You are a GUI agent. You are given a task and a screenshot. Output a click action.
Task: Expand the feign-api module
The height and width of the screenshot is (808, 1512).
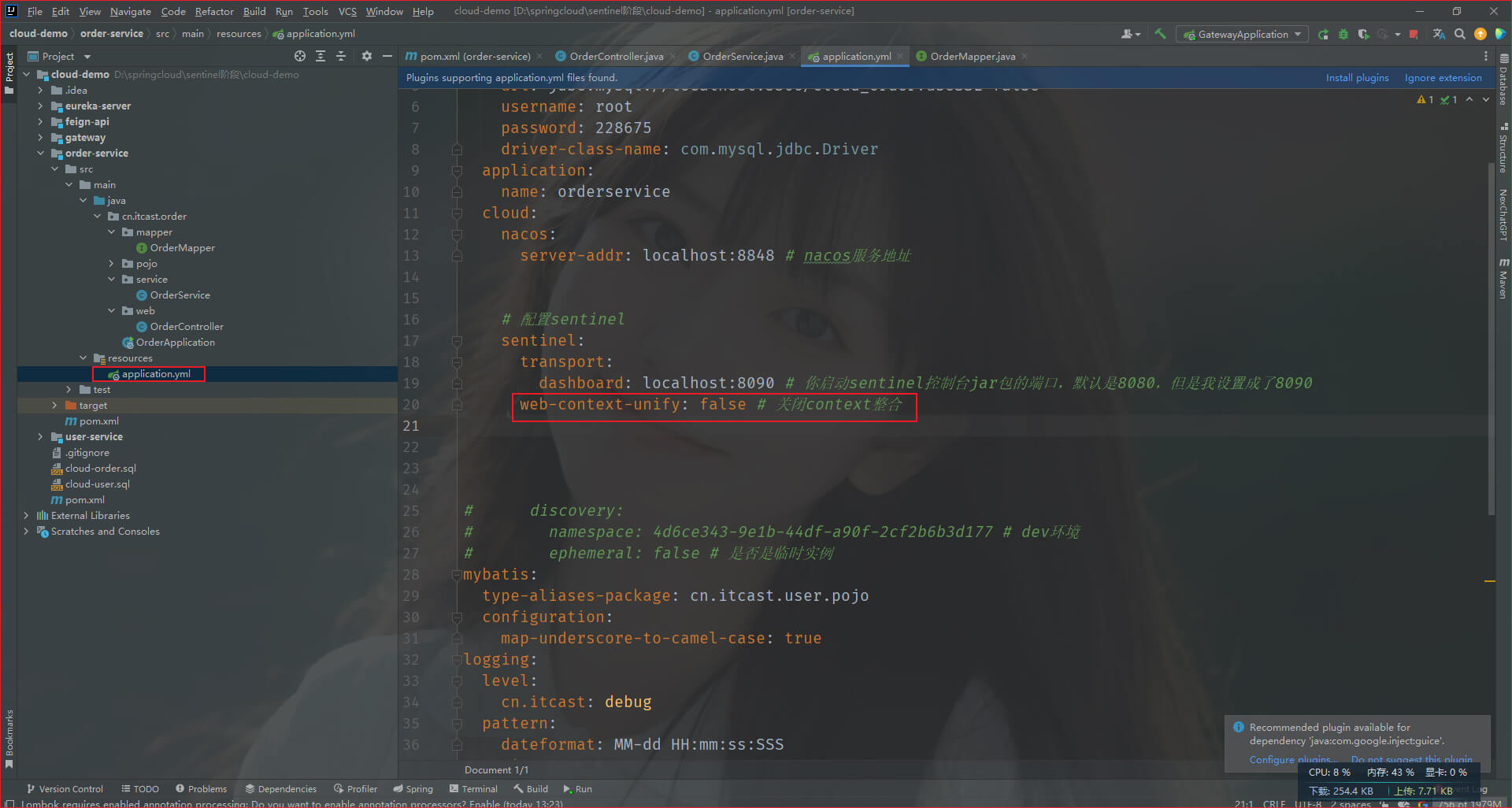point(40,121)
